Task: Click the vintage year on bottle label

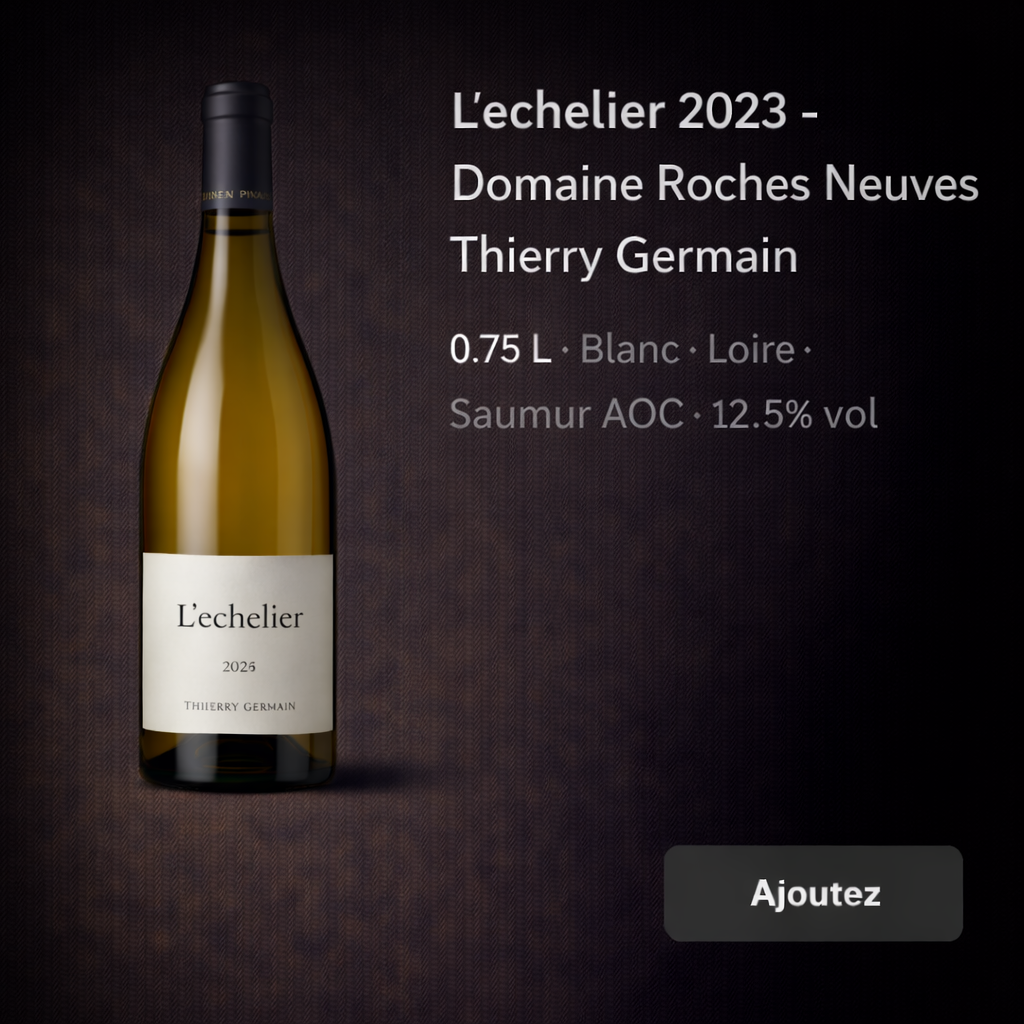Action: (x=238, y=667)
